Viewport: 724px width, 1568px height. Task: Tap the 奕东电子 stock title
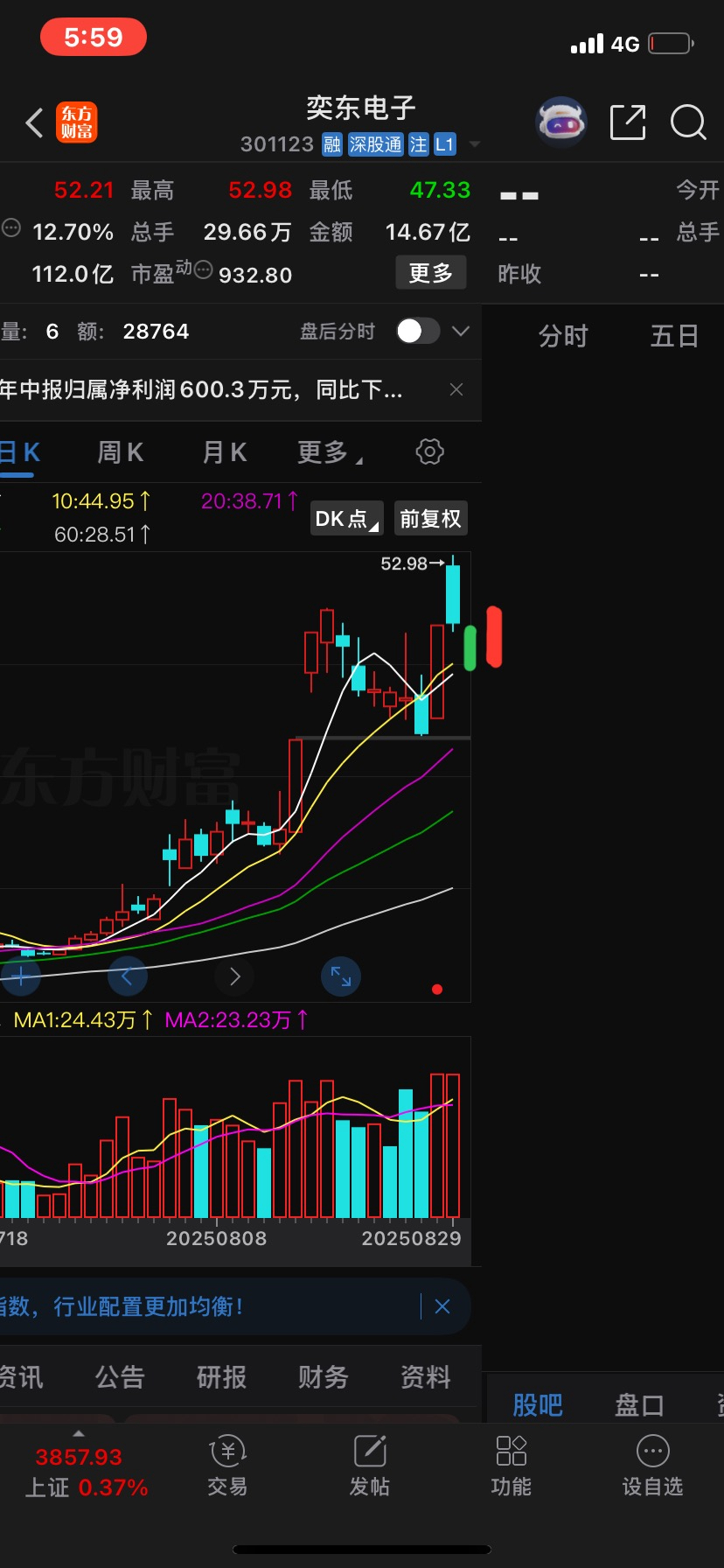[361, 108]
